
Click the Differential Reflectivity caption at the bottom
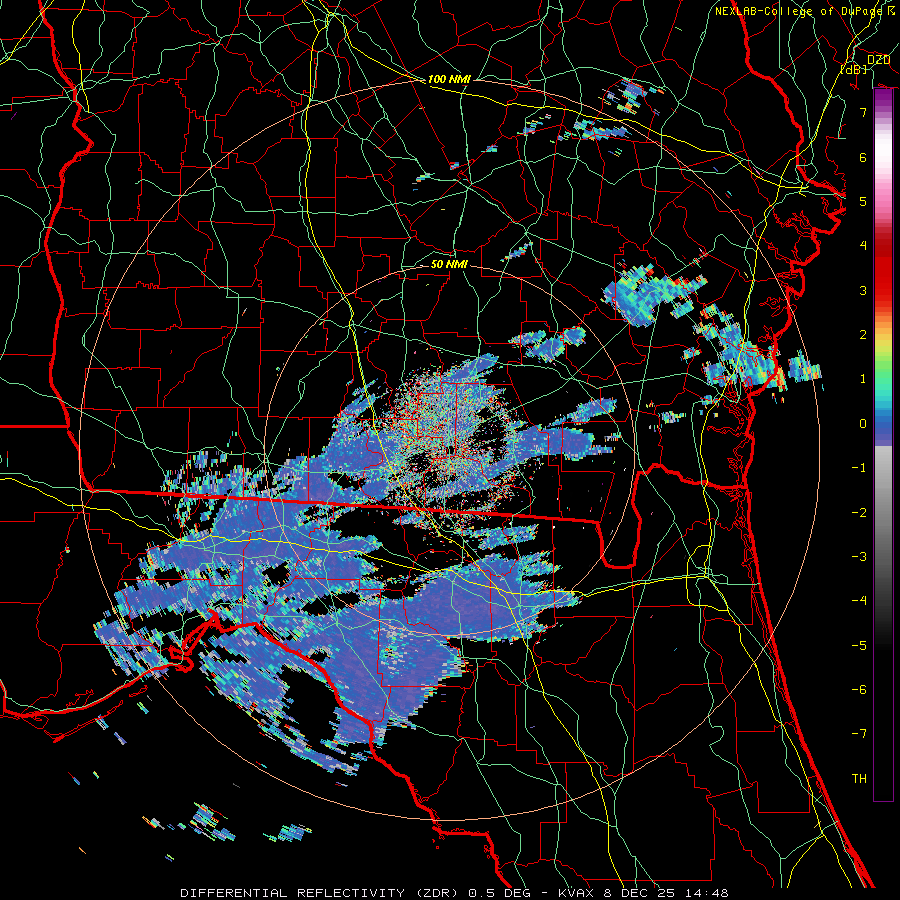455,893
